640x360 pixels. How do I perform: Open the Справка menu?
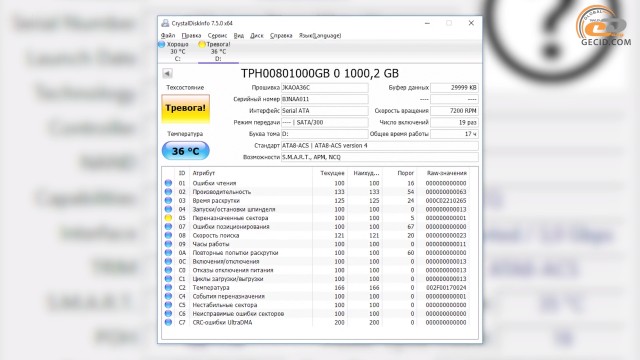point(281,36)
